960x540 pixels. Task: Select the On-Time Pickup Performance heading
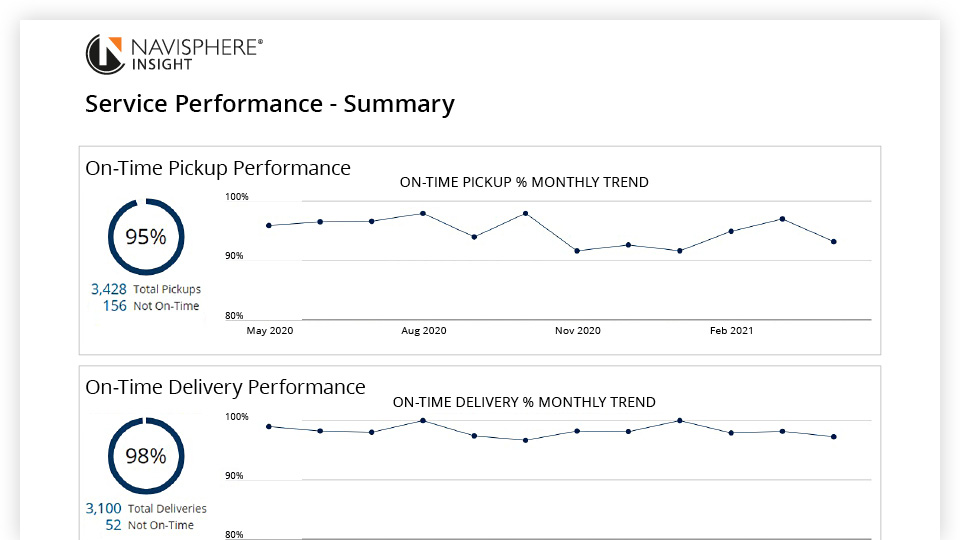click(218, 168)
